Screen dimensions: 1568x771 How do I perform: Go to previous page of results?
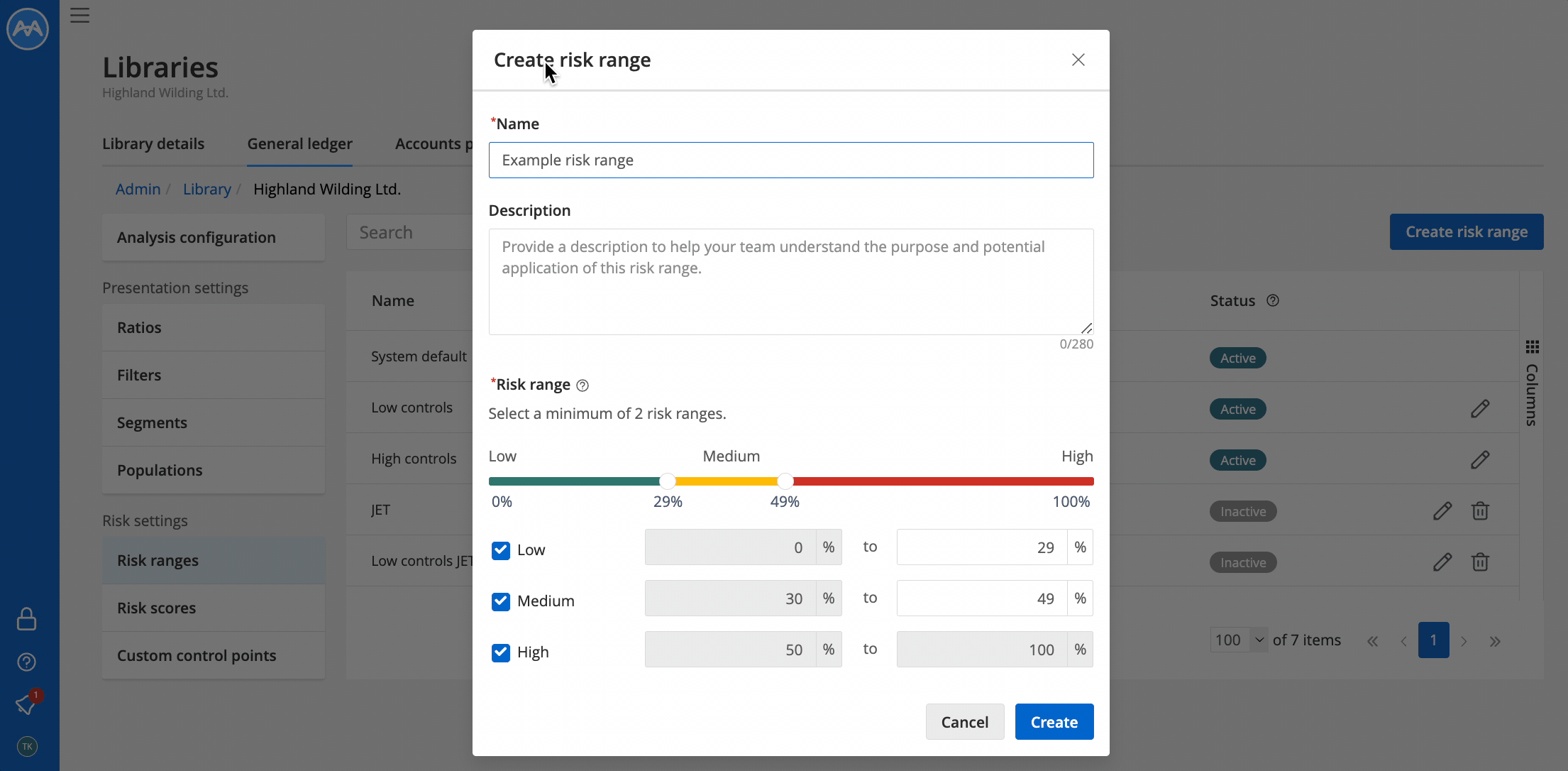coord(1403,641)
